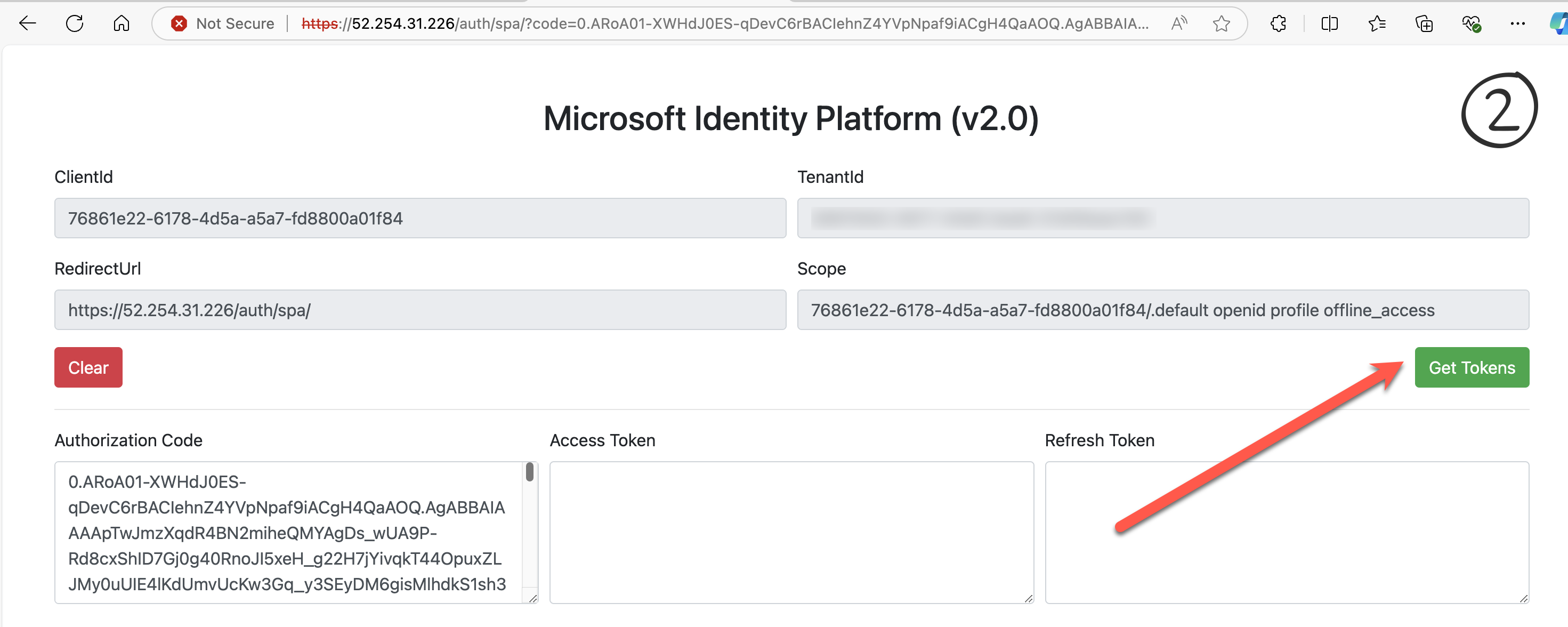Open the Collections icon
1568x627 pixels.
[1424, 24]
